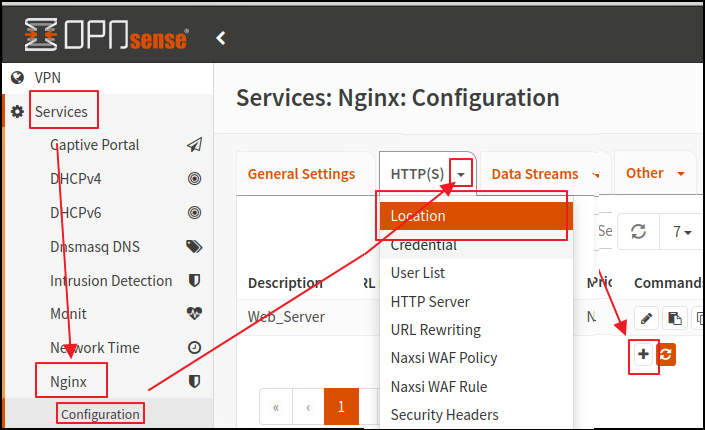
Task: Click the Dnsmasq DNS tags icon
Action: [194, 246]
